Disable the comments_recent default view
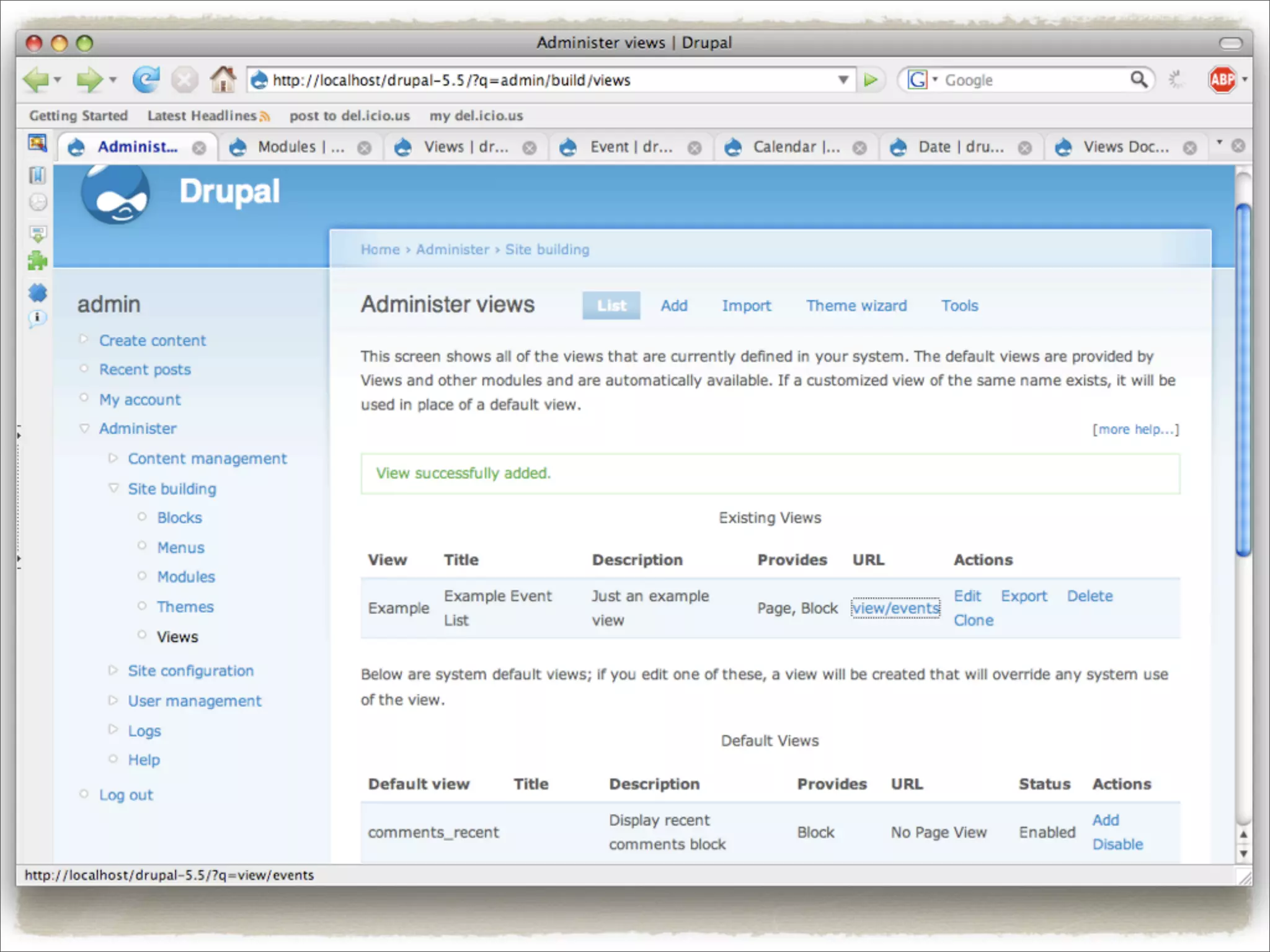 click(x=1117, y=844)
